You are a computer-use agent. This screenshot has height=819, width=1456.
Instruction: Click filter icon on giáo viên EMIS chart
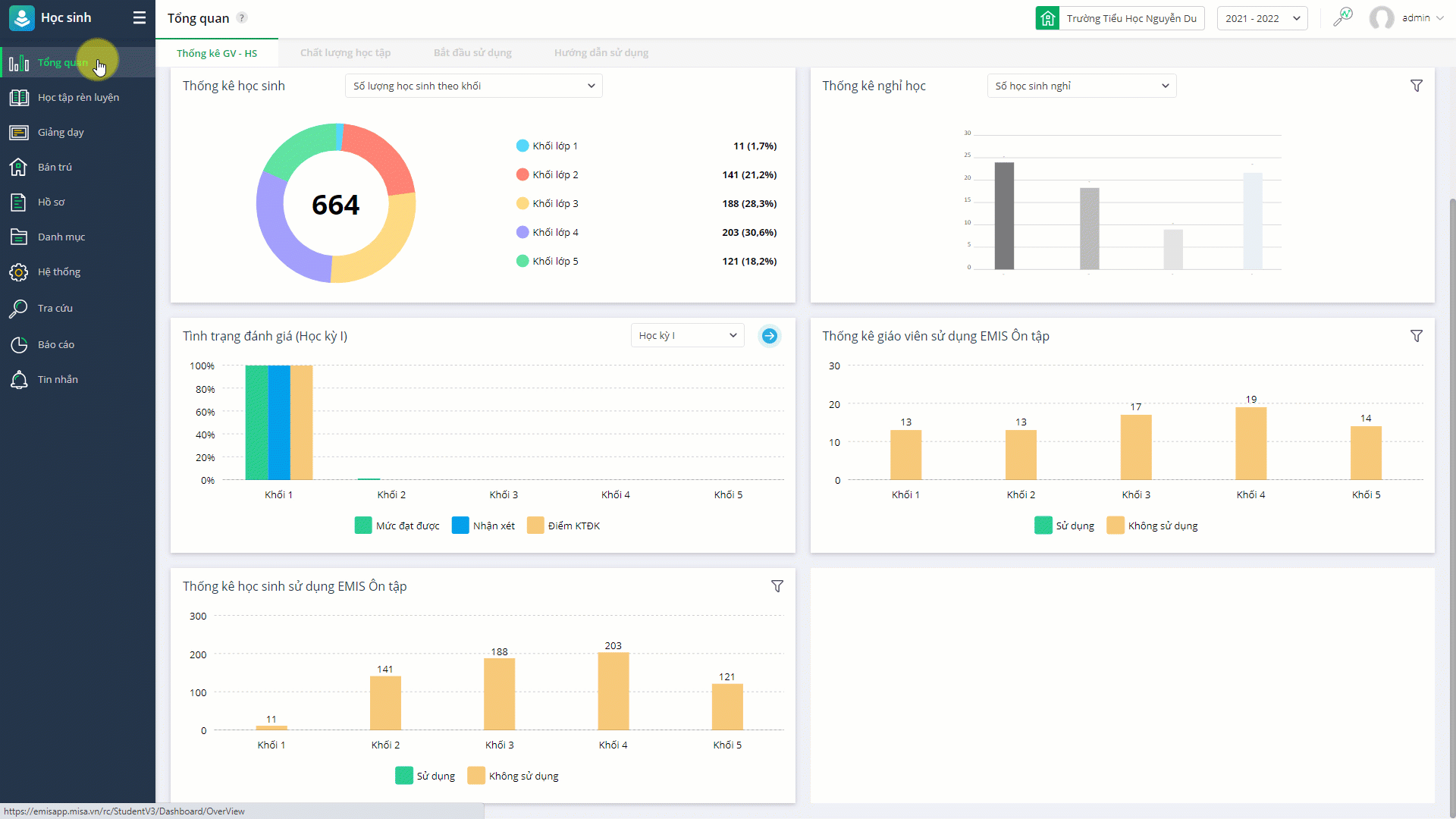[1416, 336]
